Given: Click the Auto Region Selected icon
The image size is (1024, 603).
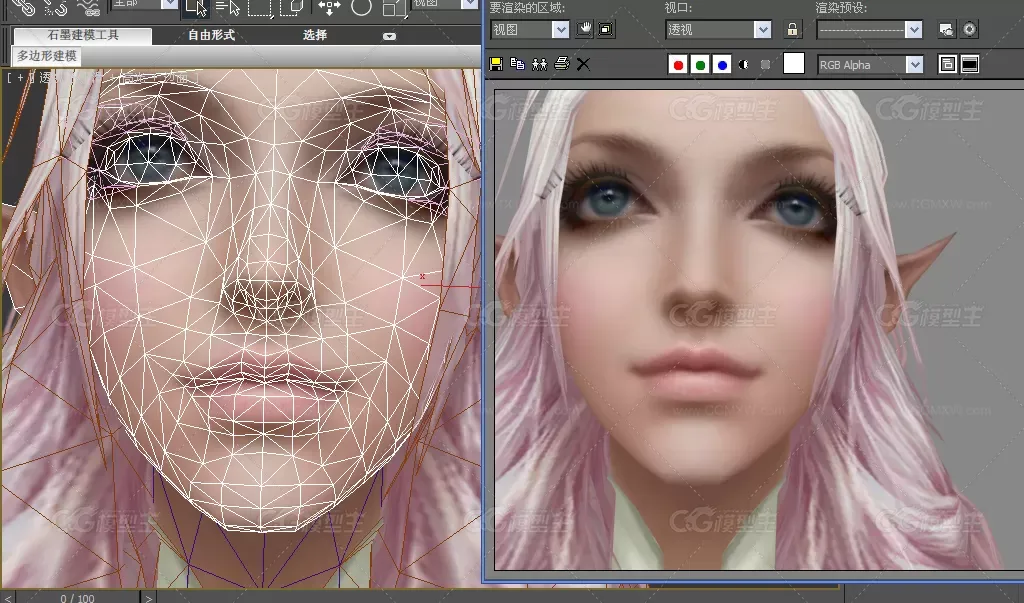Looking at the screenshot, I should 606,29.
